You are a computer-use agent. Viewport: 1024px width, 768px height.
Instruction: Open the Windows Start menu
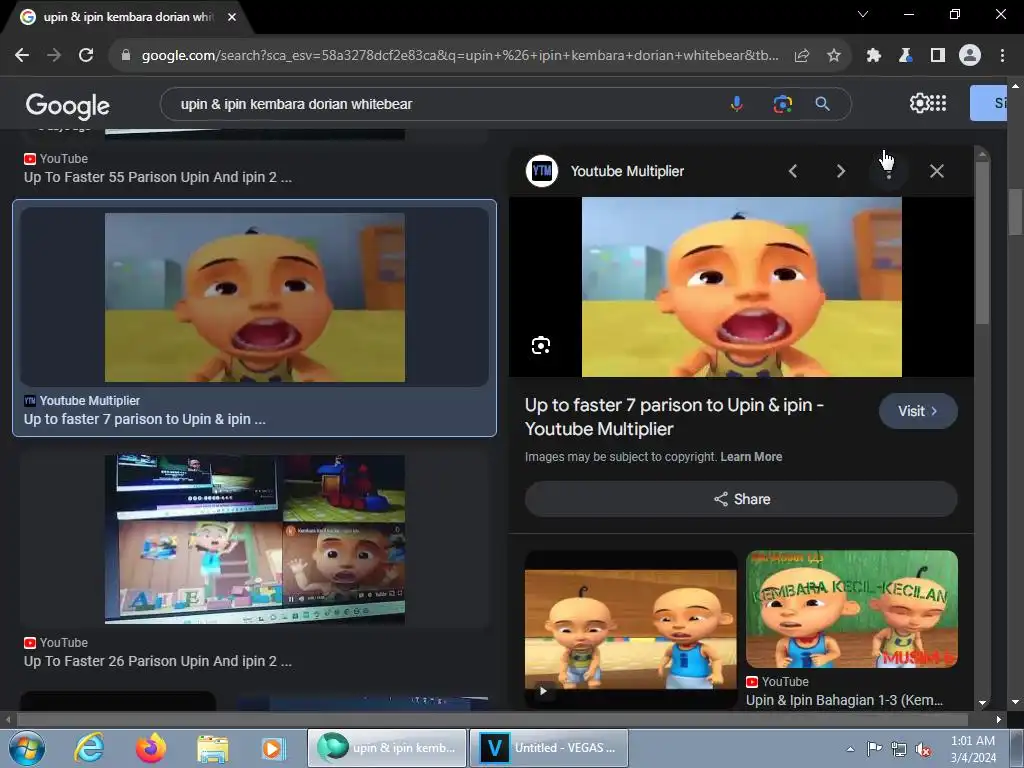26,748
